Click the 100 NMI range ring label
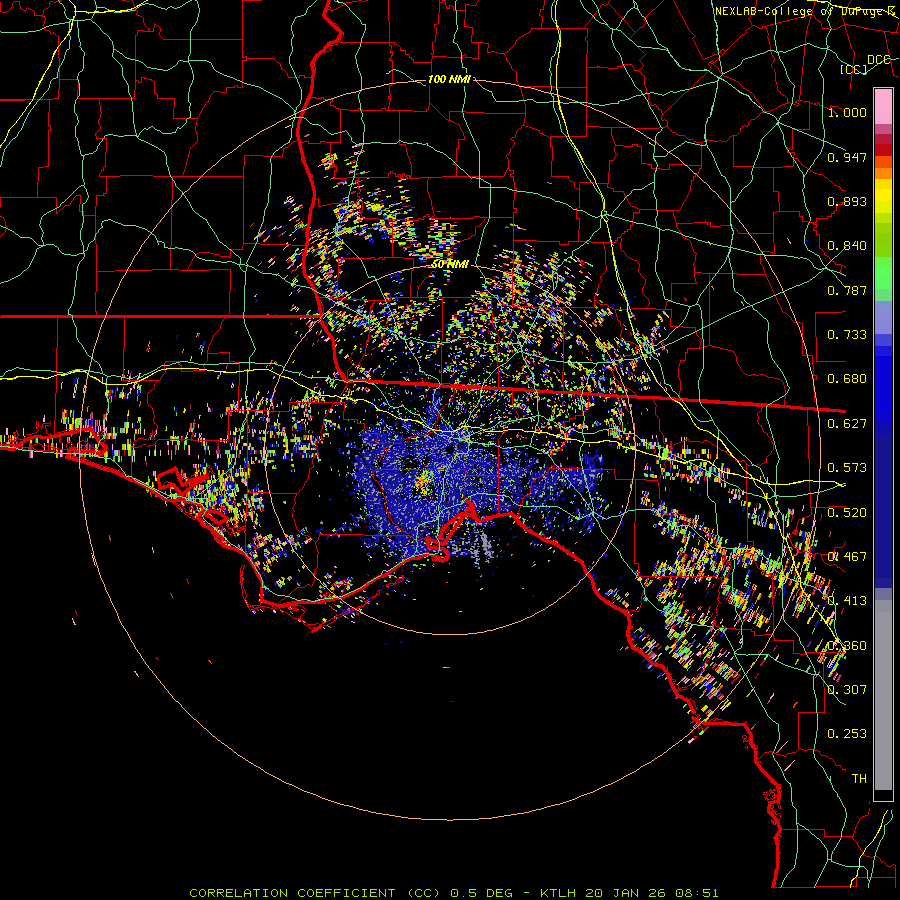Viewport: 900px width, 900px height. (x=449, y=79)
